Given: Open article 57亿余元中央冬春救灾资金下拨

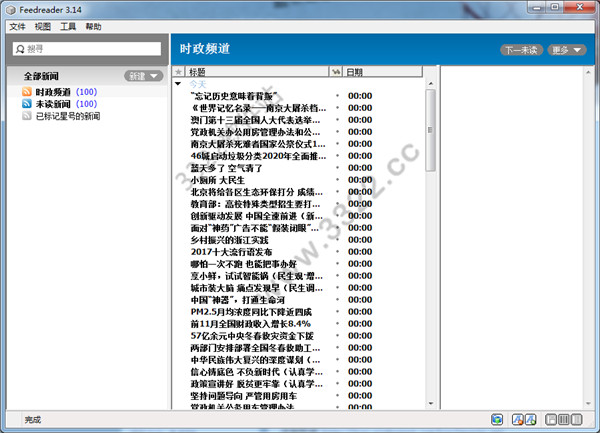Looking at the screenshot, I should tap(252, 335).
